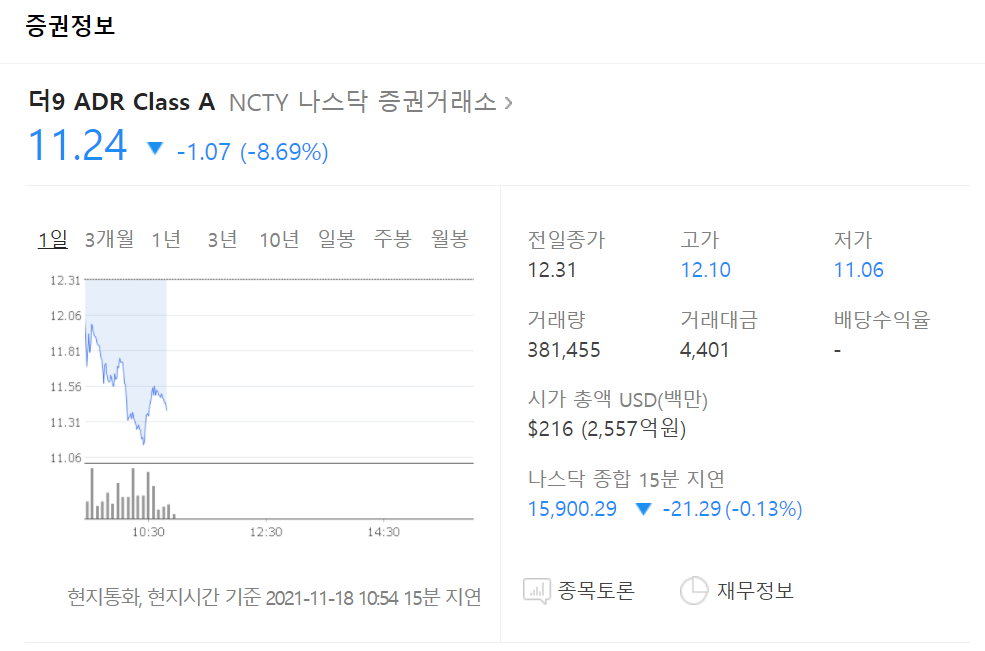This screenshot has width=985, height=651.
Task: Select the 1일 chart tab
Action: point(53,239)
